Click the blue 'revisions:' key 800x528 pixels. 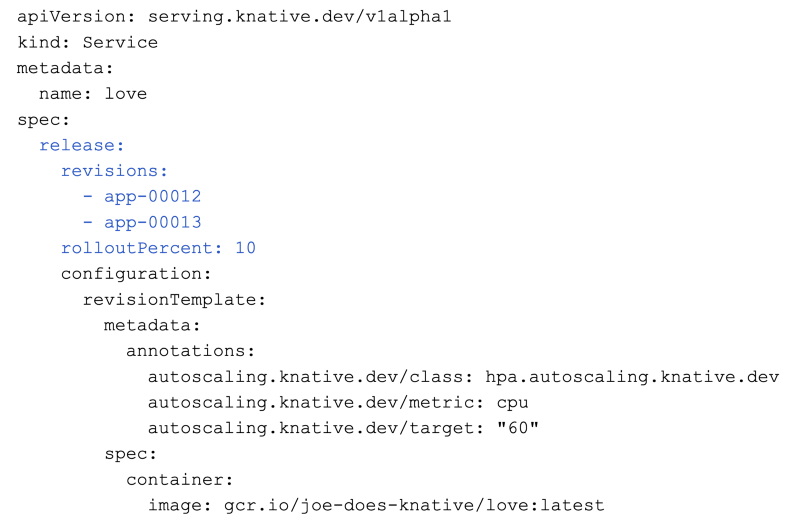tap(114, 171)
